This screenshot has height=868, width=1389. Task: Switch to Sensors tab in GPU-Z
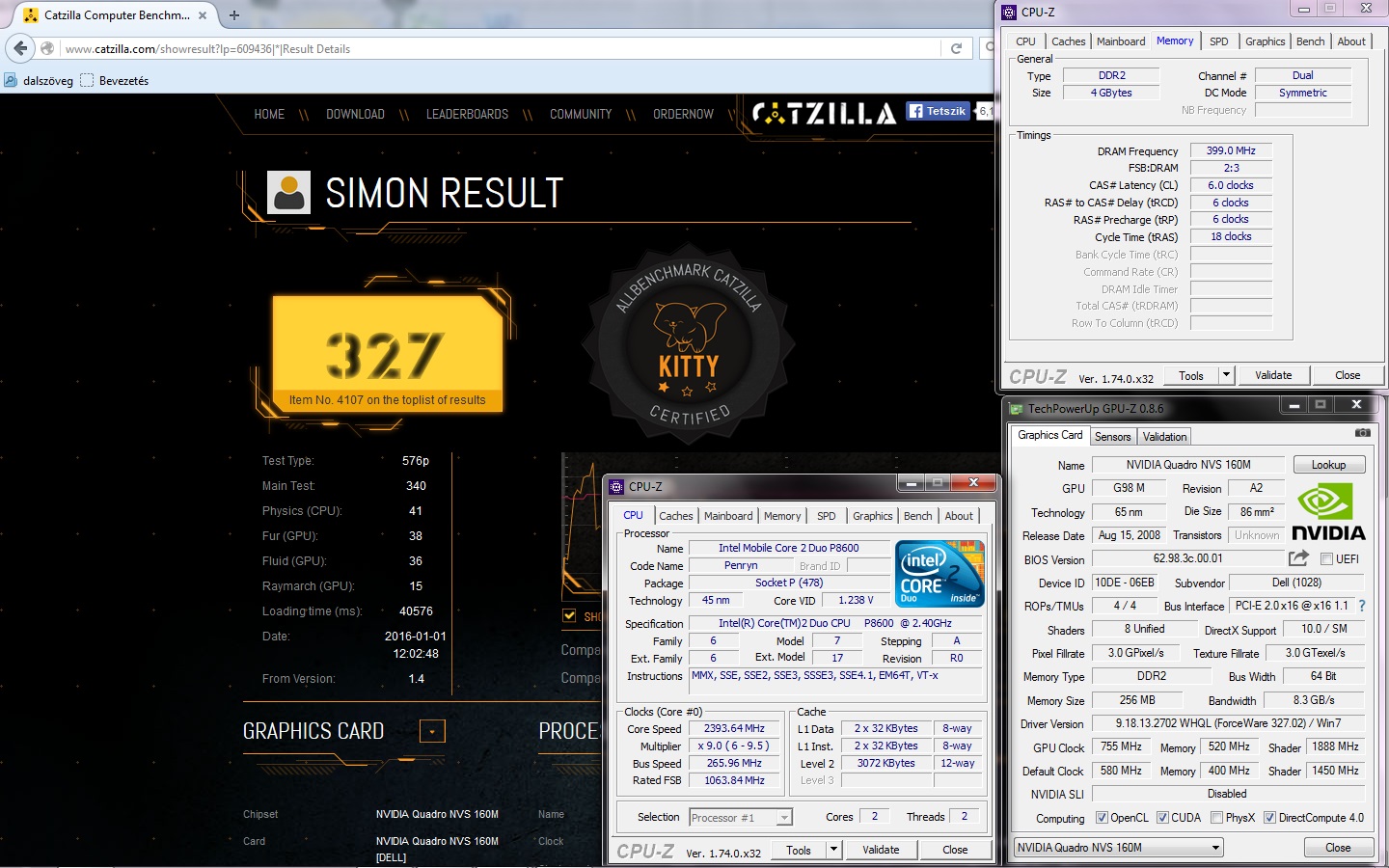pos(1112,437)
